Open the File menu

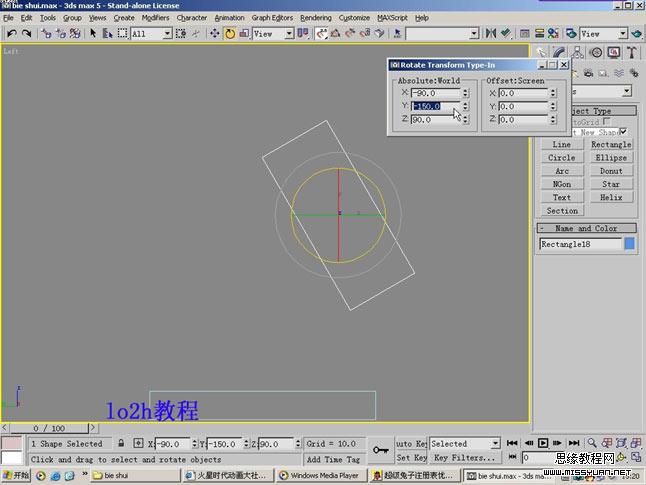[x=8, y=18]
